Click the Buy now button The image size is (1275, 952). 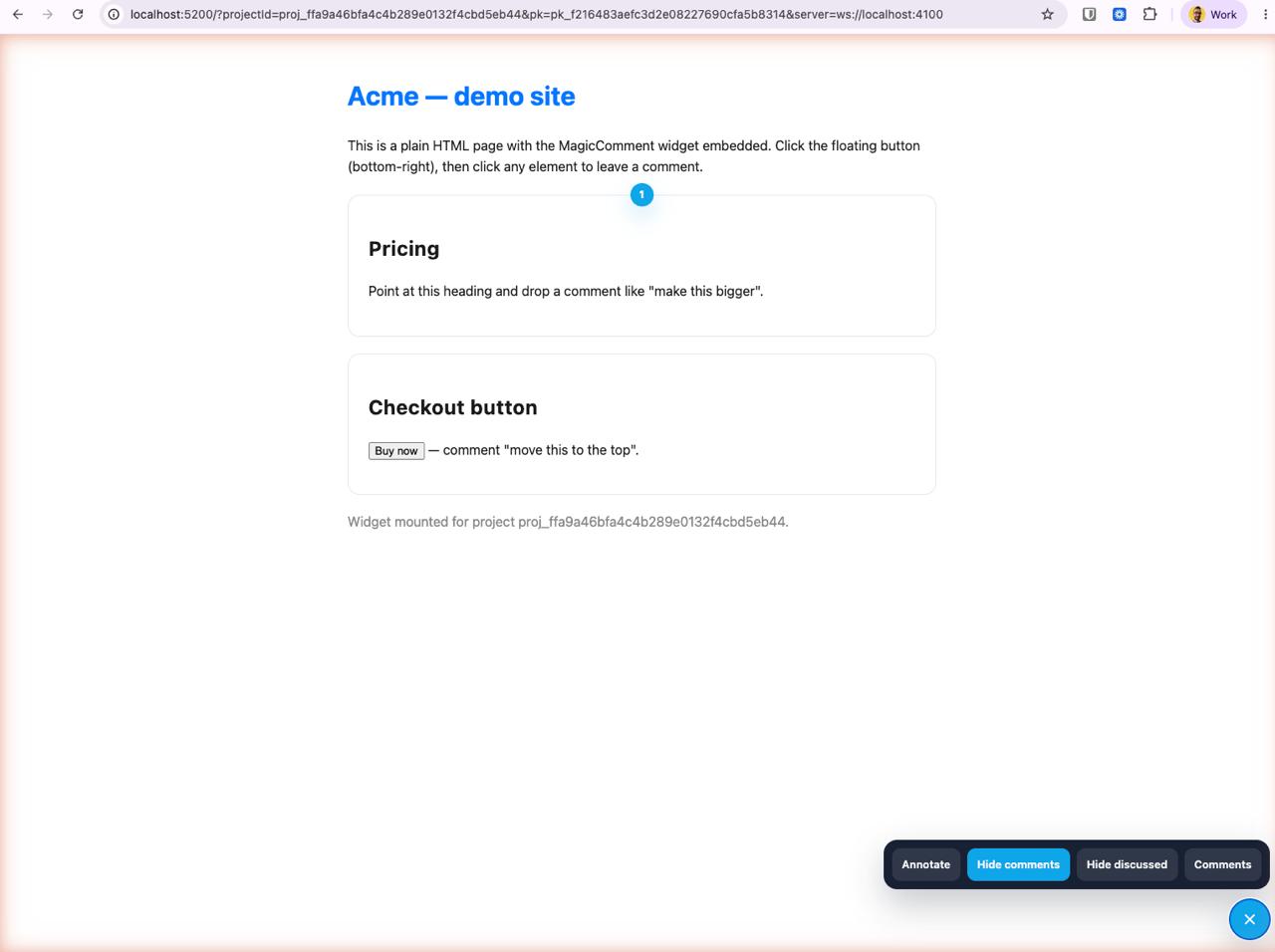coord(396,451)
